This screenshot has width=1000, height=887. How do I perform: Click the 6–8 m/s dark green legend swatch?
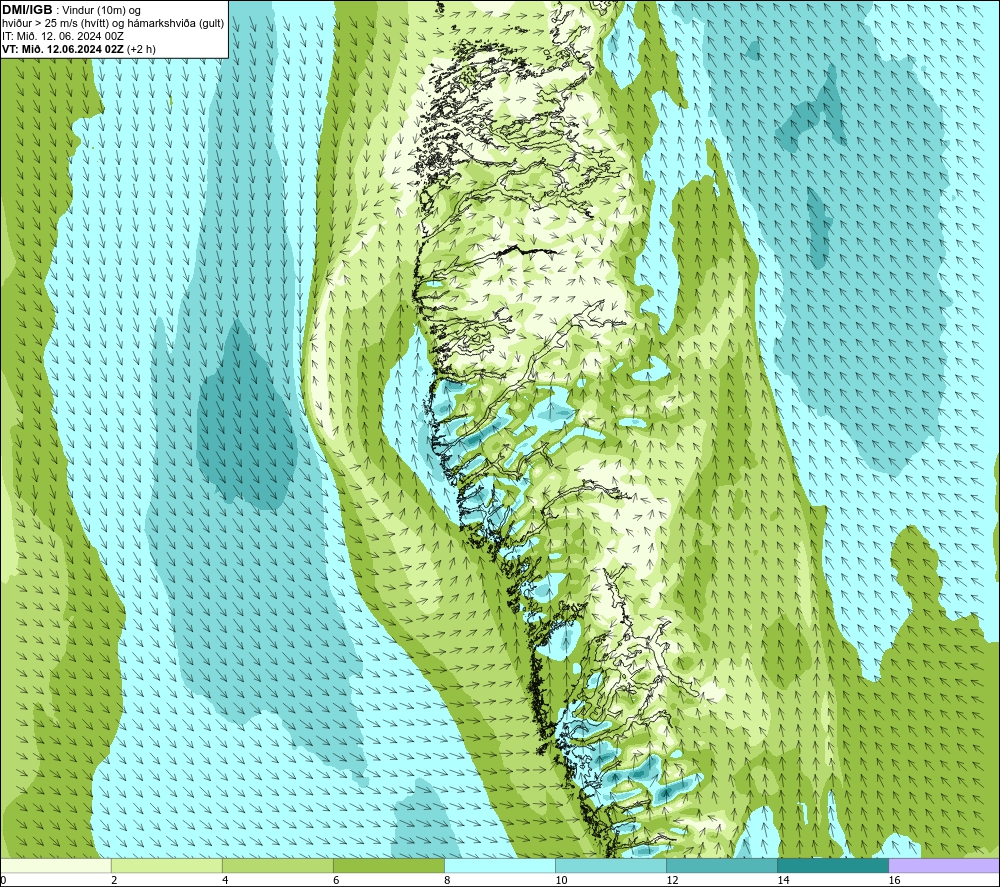pyautogui.click(x=388, y=866)
